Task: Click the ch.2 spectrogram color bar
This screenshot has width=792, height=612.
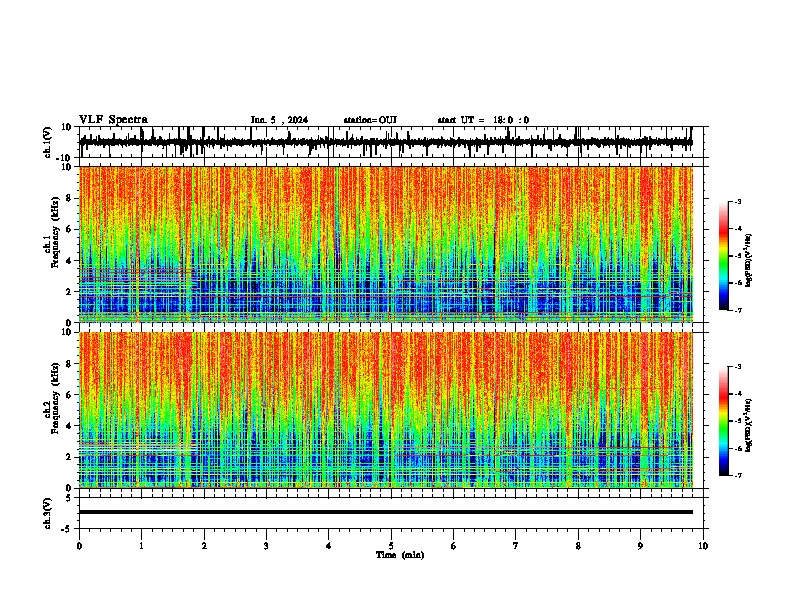Action: (x=724, y=421)
